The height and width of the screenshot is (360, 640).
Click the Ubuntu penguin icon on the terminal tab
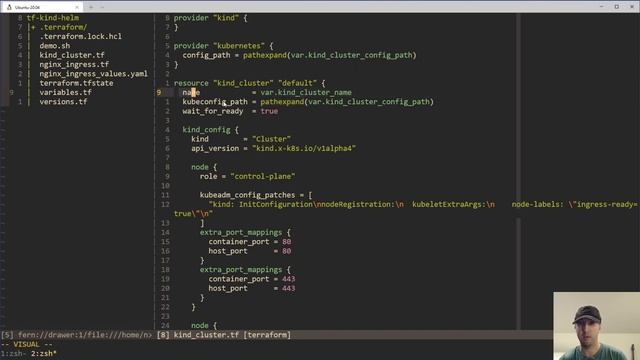click(9, 7)
